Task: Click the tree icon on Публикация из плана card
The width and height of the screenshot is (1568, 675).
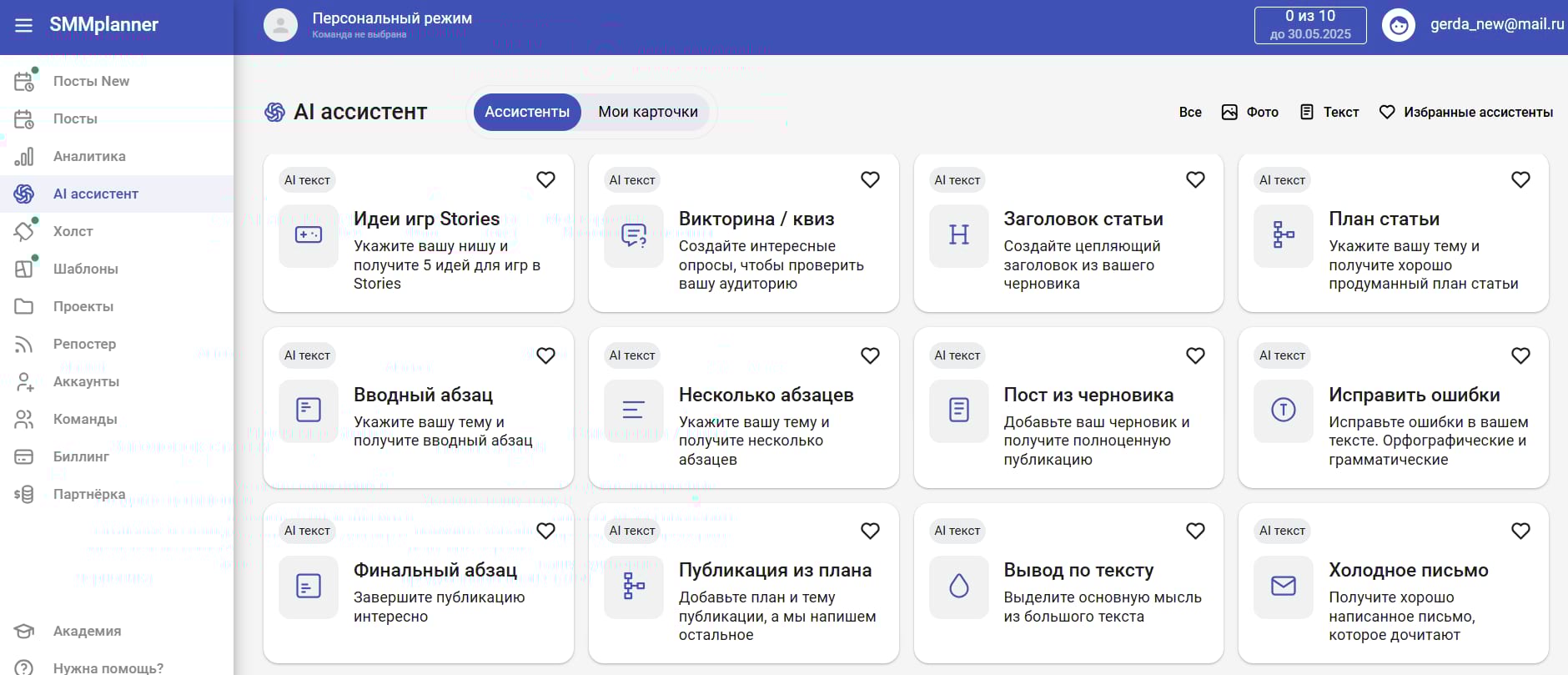Action: (634, 587)
